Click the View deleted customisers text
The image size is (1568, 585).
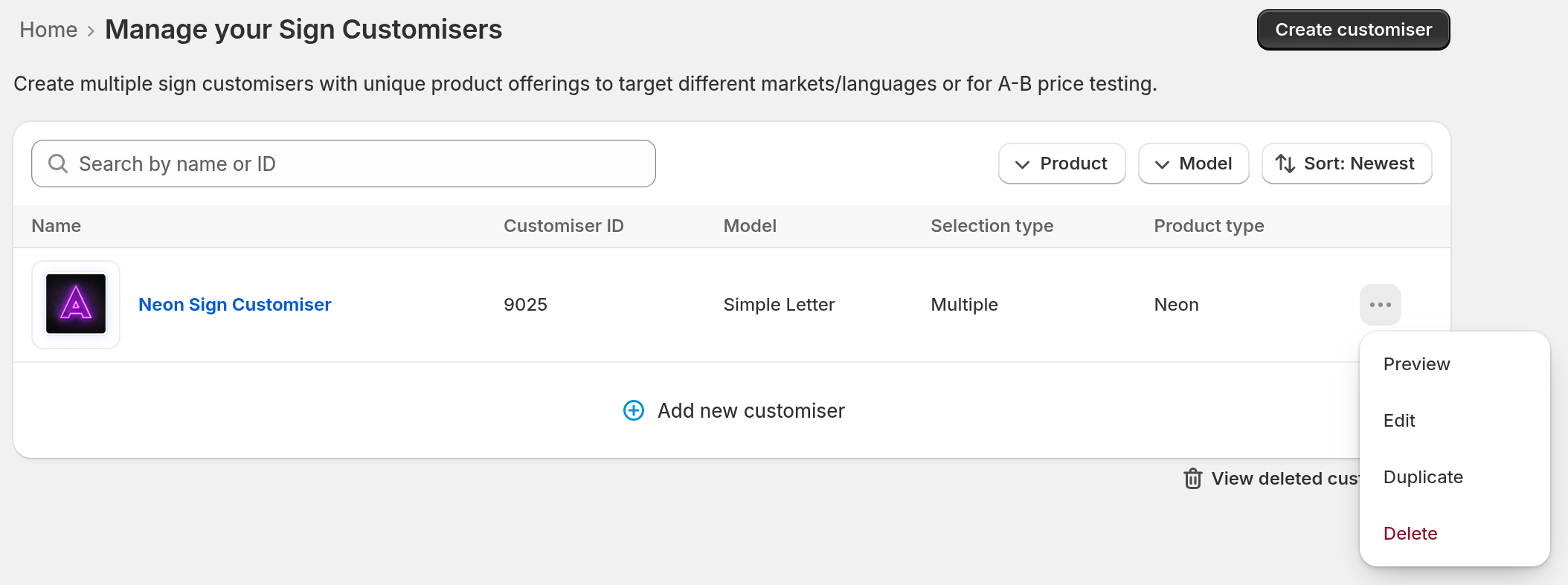(x=1285, y=478)
